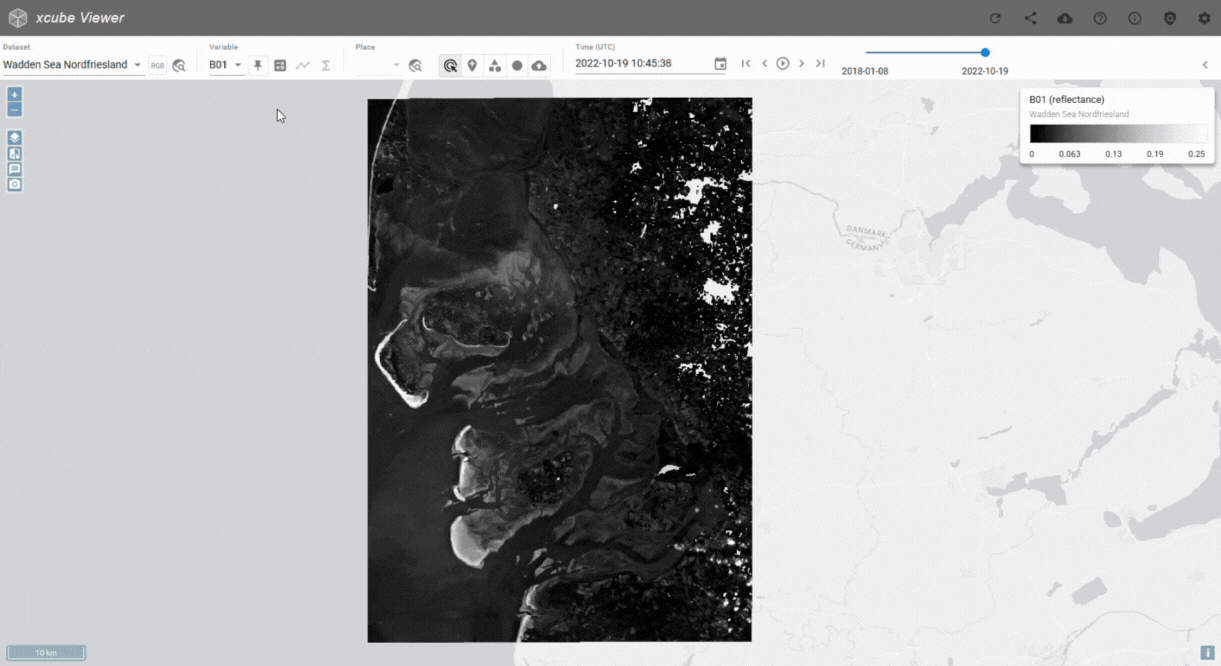
Task: Open the settings gear icon
Action: tap(1204, 18)
